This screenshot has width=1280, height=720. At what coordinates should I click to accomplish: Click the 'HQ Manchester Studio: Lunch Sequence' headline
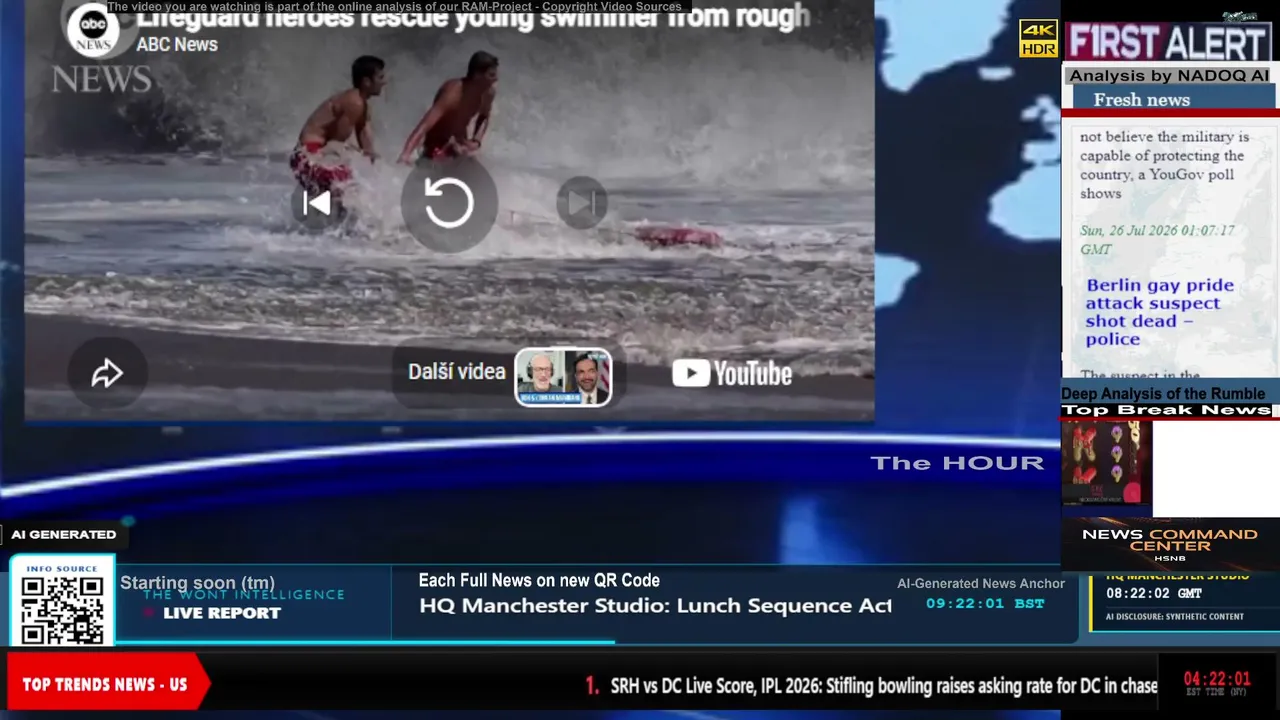click(x=655, y=606)
